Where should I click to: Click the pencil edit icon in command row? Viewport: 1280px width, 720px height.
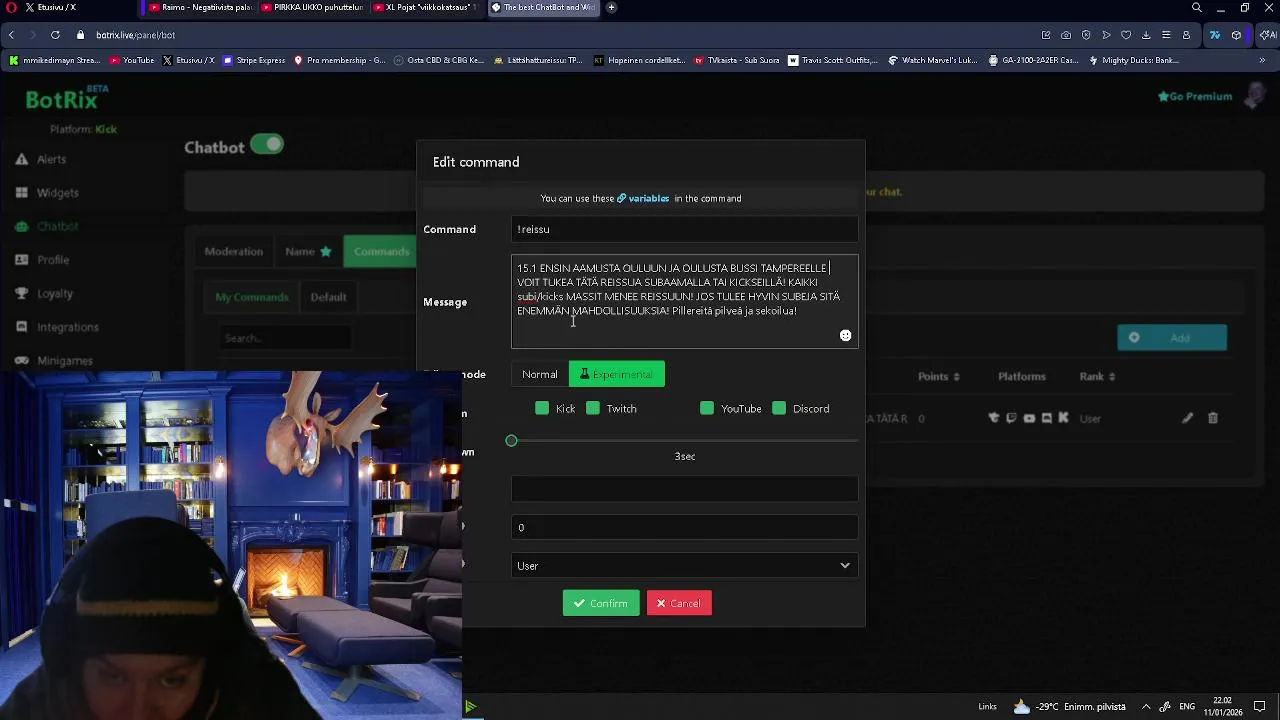(x=1187, y=418)
